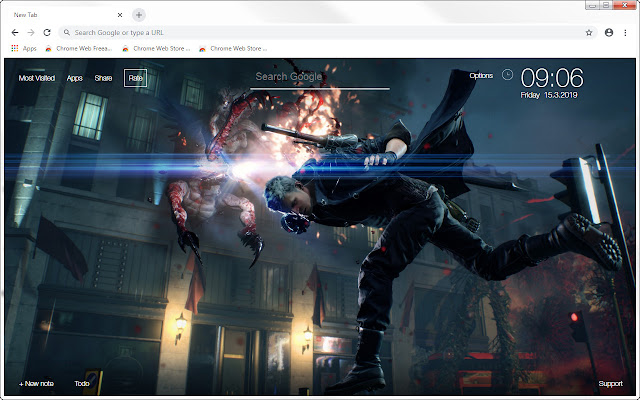
Task: Open the Chrome profile account icon
Action: pos(609,33)
